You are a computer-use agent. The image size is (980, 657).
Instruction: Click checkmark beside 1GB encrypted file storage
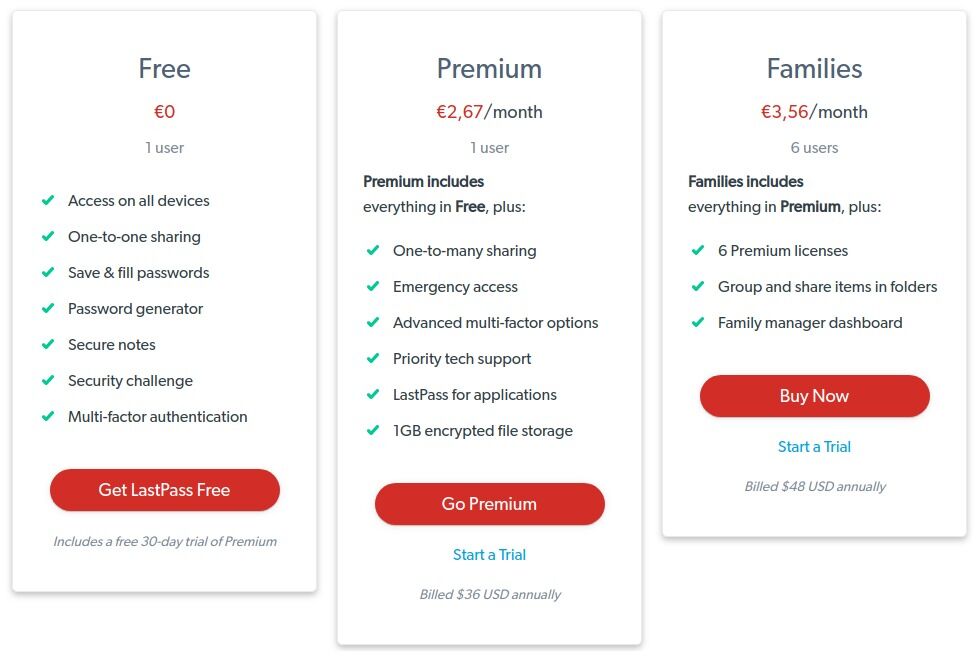[x=373, y=431]
